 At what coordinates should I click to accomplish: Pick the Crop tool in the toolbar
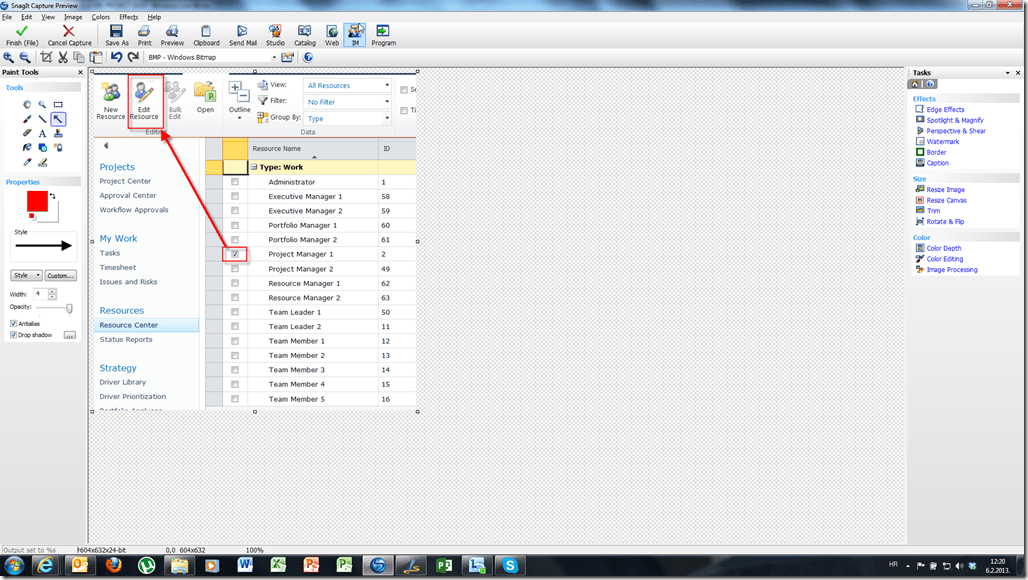point(46,58)
